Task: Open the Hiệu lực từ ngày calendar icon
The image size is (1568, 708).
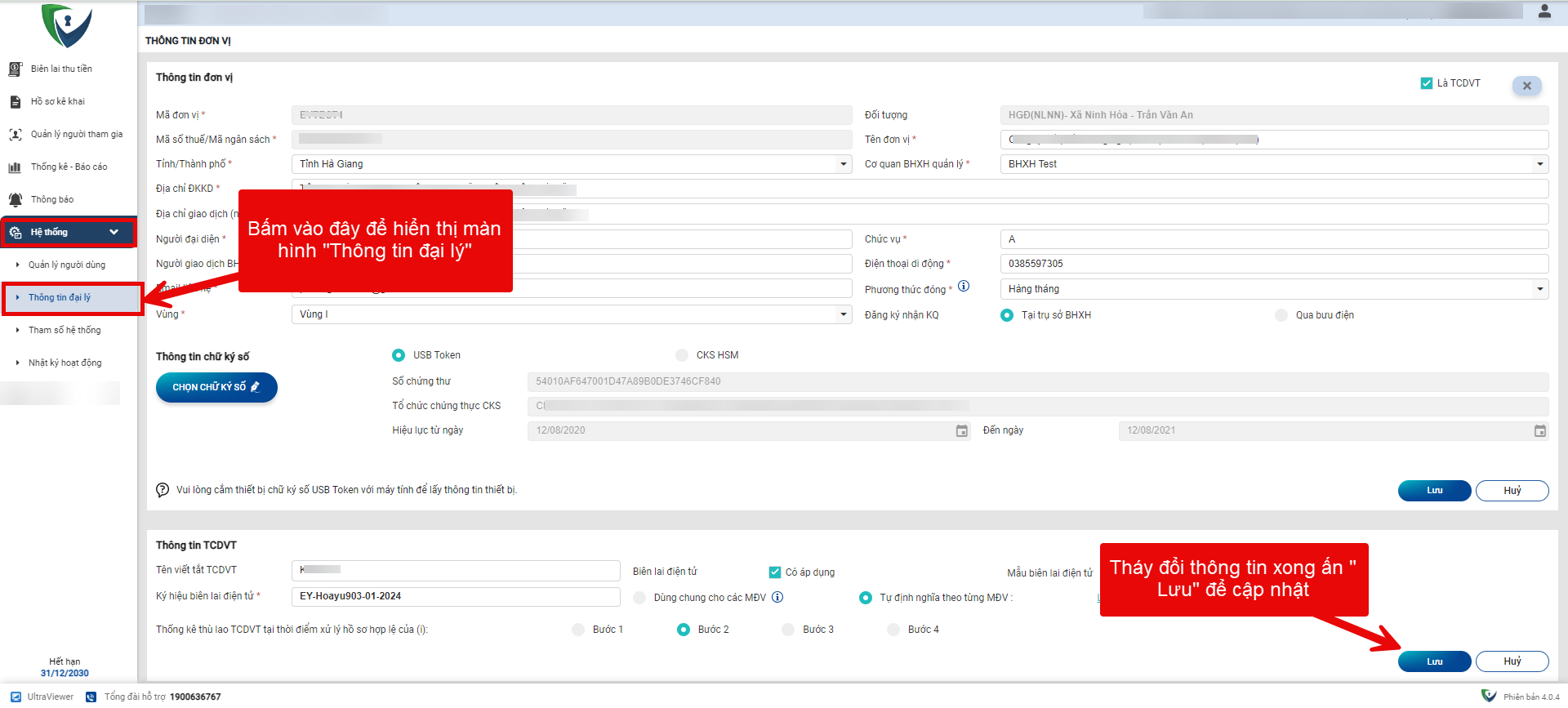Action: pyautogui.click(x=961, y=431)
